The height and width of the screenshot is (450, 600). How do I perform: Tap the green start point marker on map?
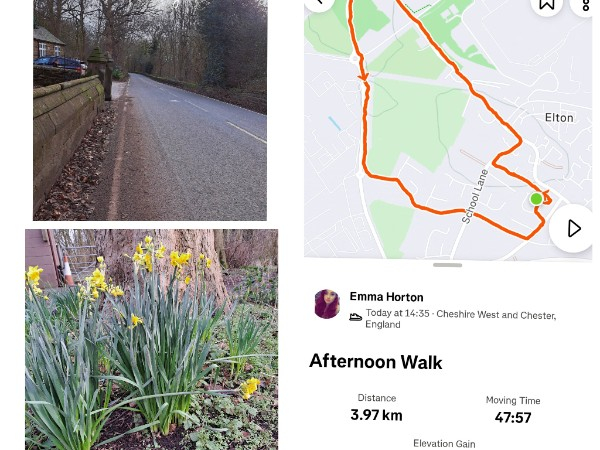536,199
